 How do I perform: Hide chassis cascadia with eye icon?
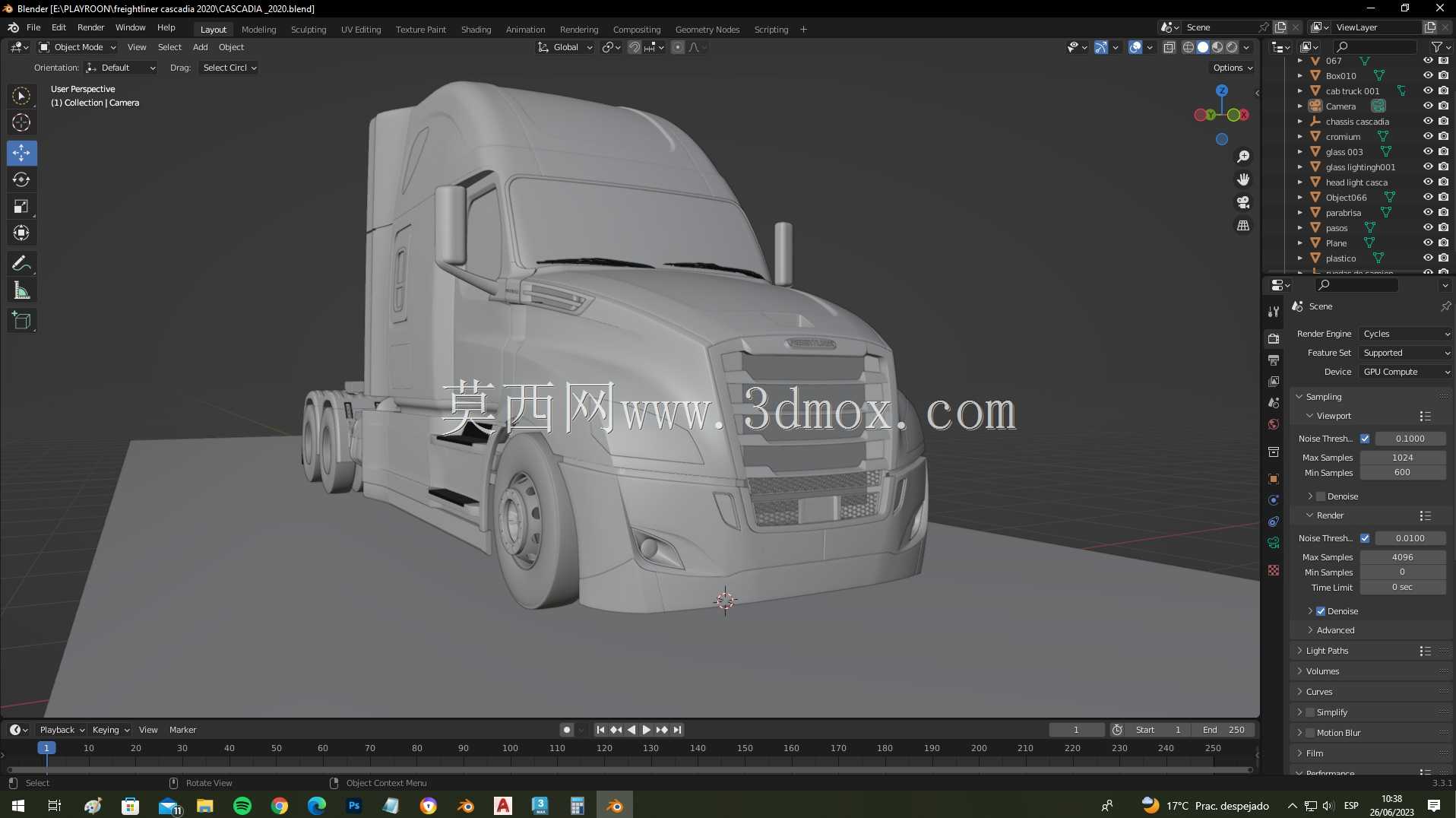pos(1428,122)
